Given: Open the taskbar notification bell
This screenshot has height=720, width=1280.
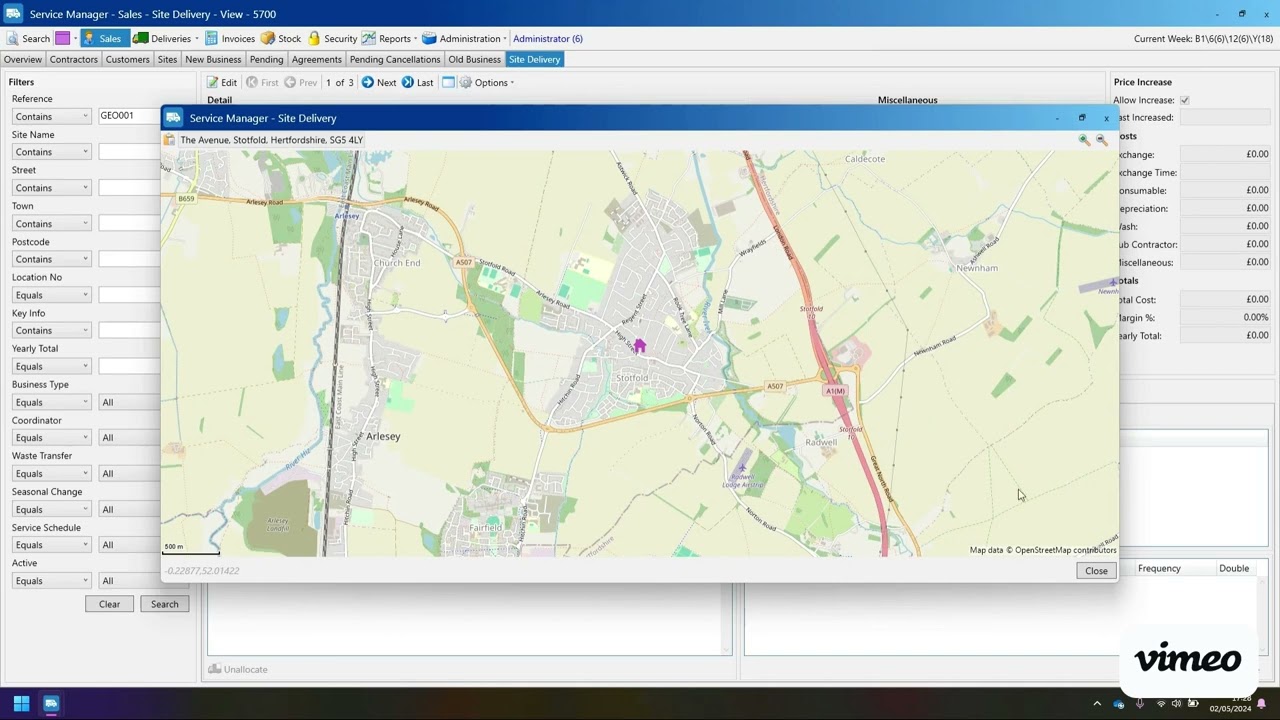Looking at the screenshot, I should point(1261,703).
